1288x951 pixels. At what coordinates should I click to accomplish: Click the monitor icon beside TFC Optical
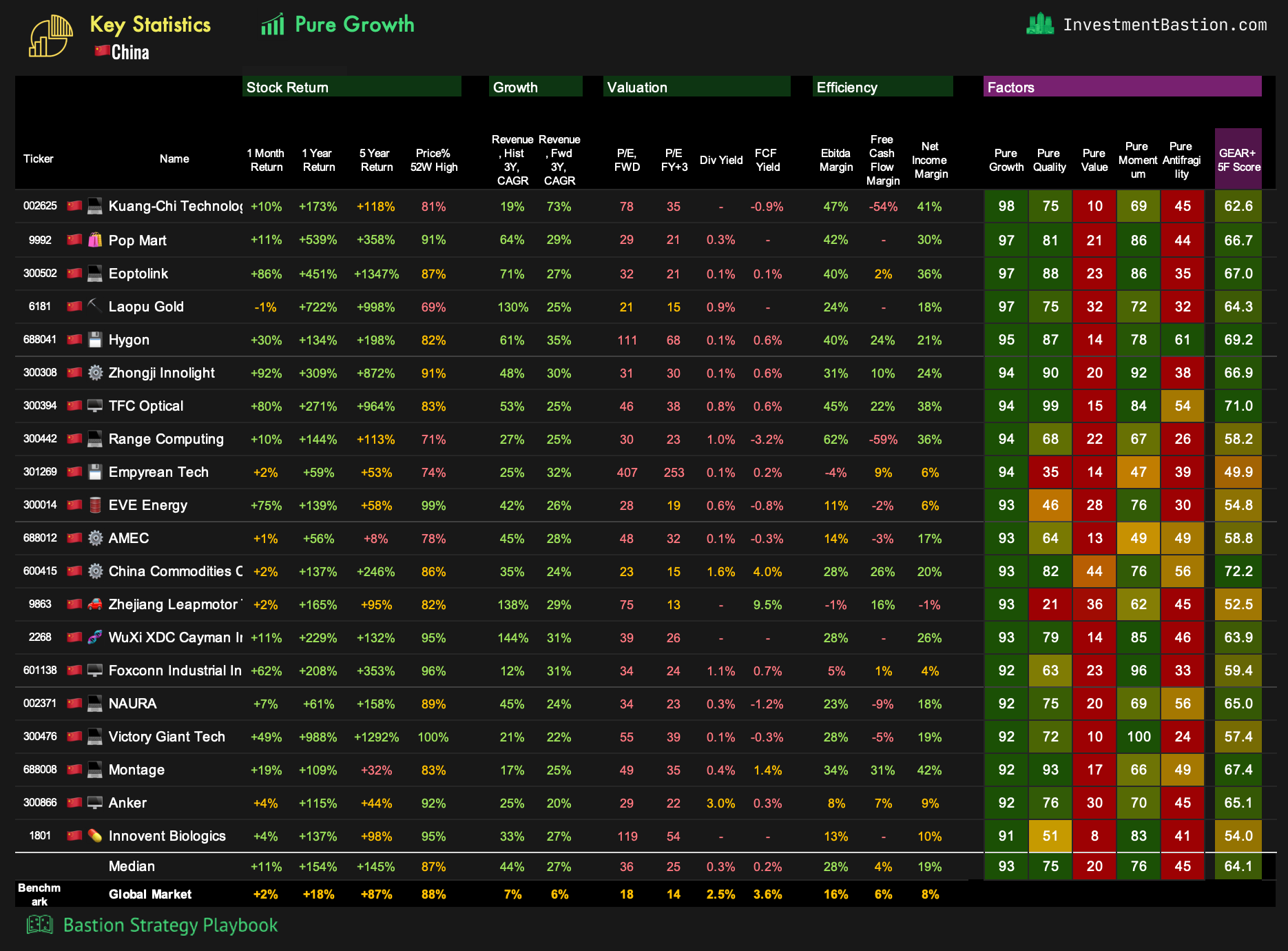(x=95, y=405)
